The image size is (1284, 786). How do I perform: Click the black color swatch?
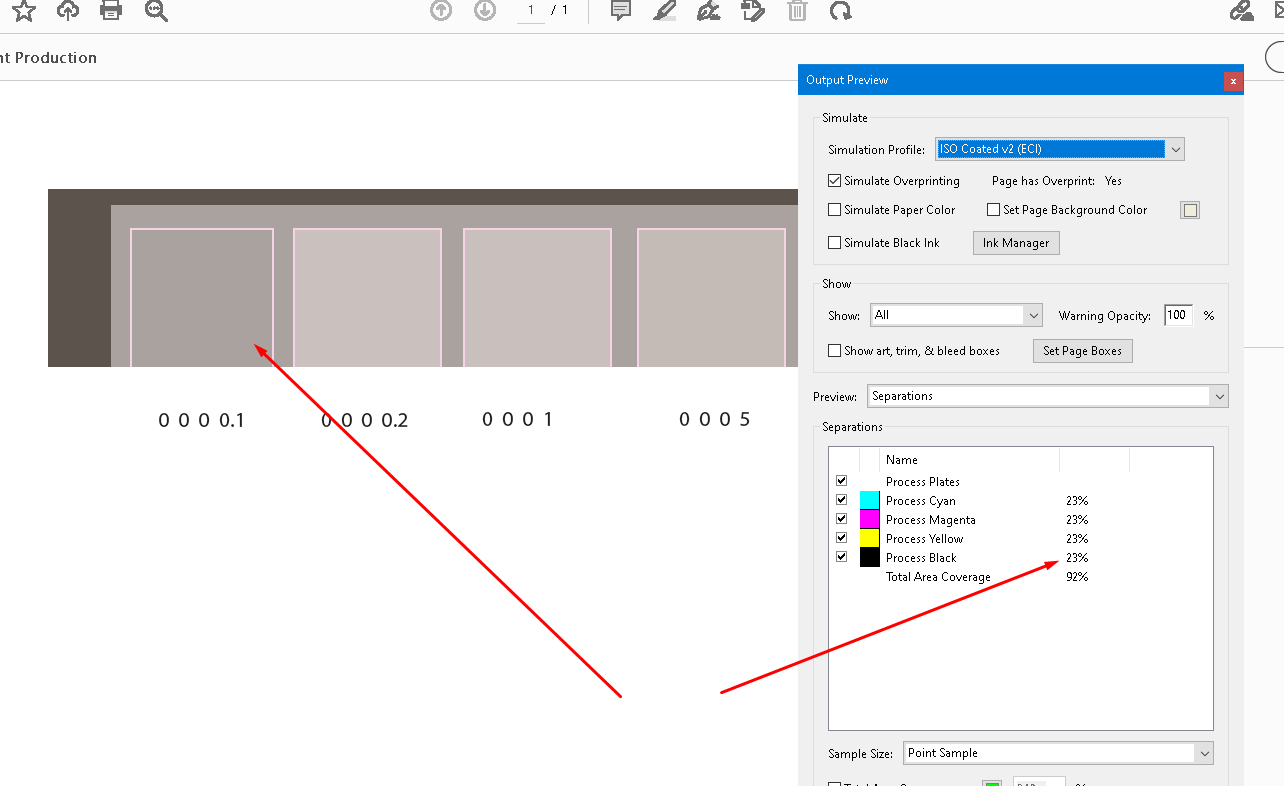869,557
